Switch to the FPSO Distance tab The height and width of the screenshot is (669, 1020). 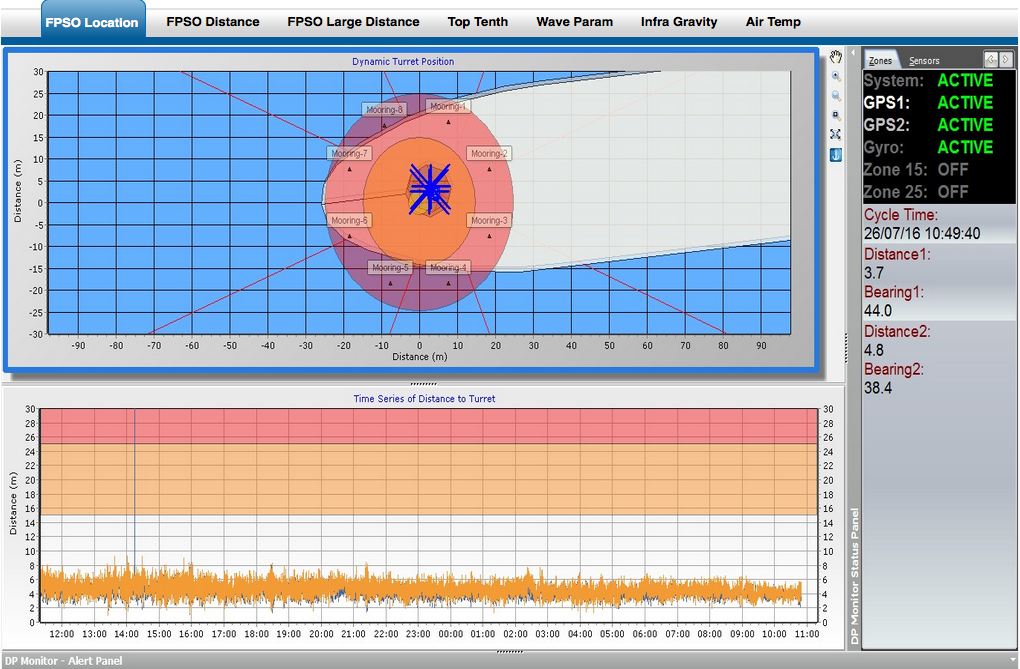point(212,21)
